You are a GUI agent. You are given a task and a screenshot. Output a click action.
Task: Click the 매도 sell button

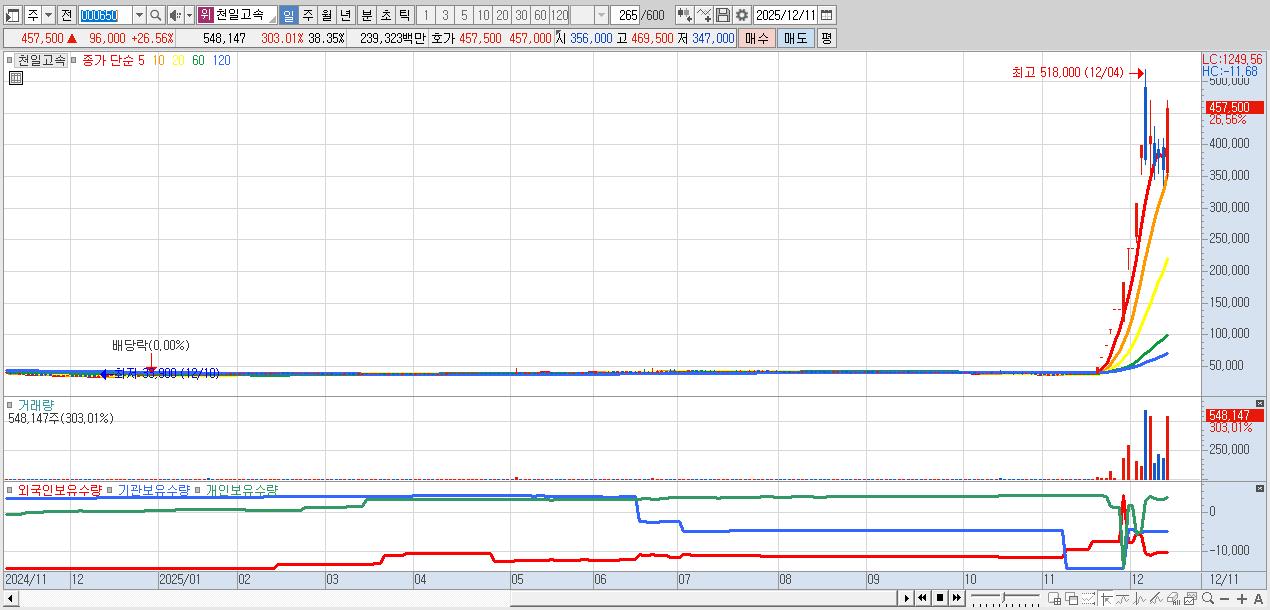[795, 38]
